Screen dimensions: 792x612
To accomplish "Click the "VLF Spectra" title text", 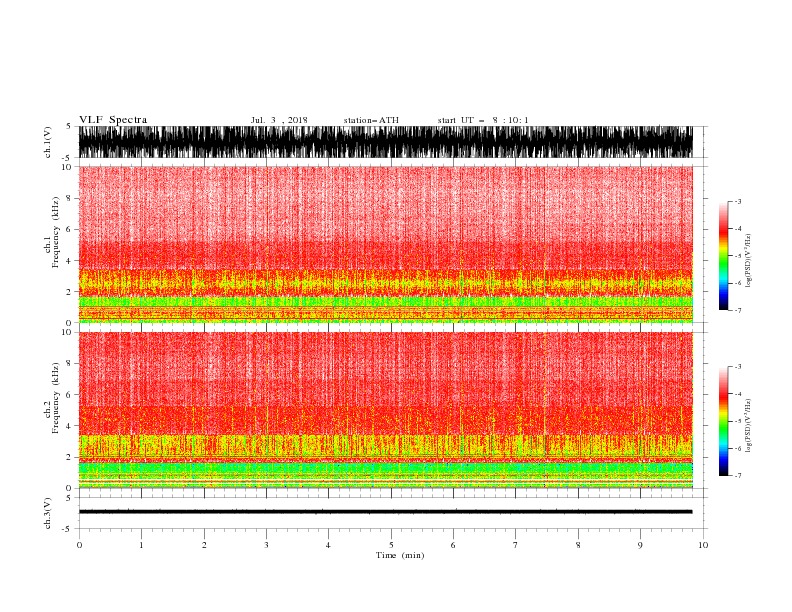I will click(113, 120).
